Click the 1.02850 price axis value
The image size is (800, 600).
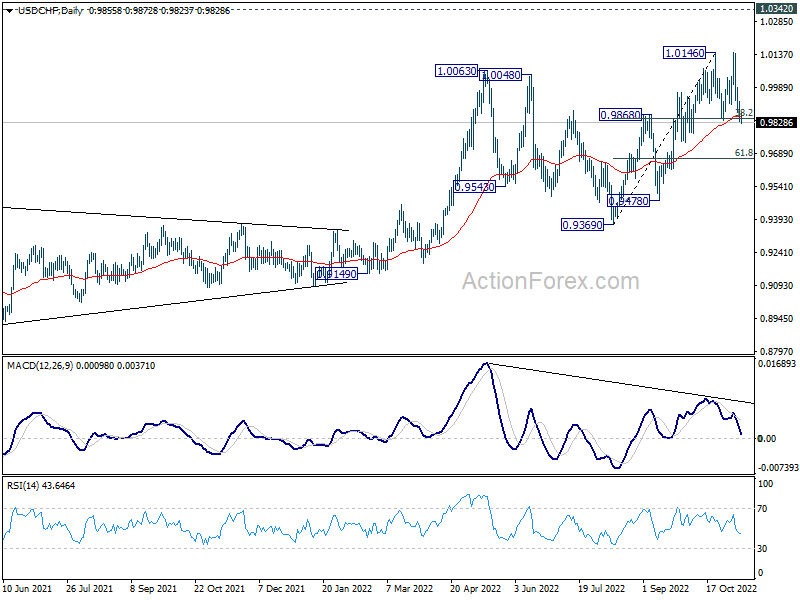tap(777, 21)
